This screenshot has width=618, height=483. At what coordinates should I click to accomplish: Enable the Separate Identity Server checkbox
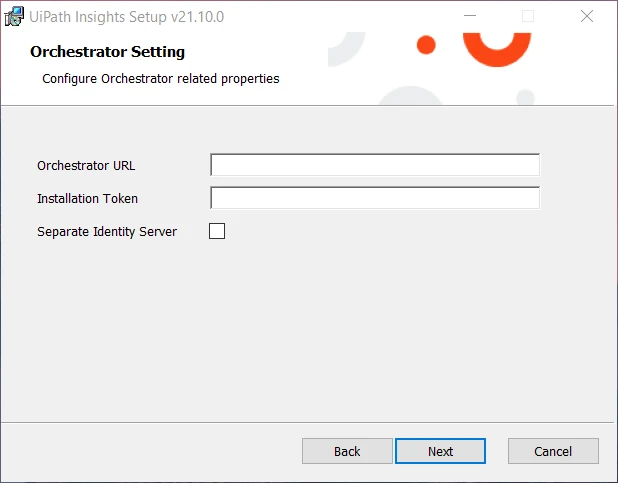[x=217, y=231]
